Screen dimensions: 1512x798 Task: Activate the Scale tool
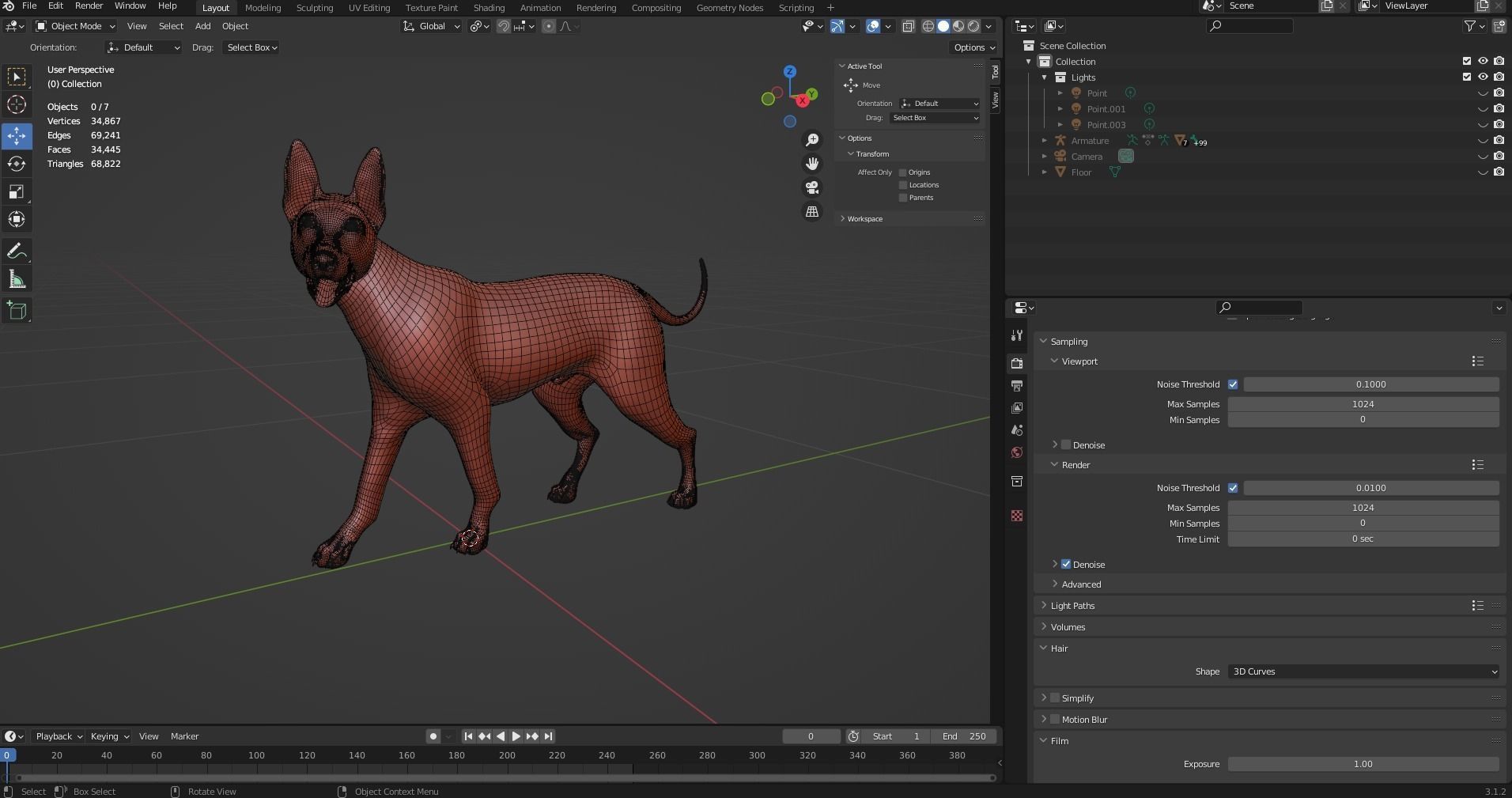[x=17, y=191]
